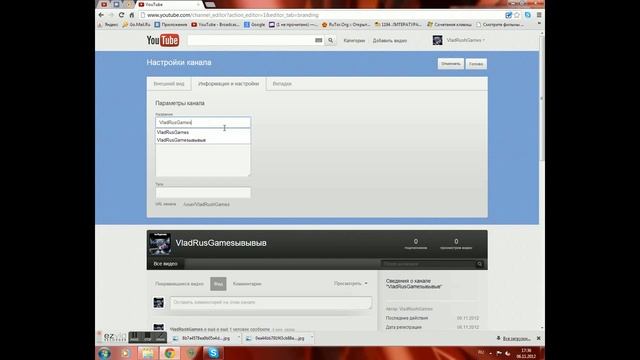The height and width of the screenshot is (360, 640).
Task: Click the magnifier search button on YouTube
Action: tap(331, 40)
